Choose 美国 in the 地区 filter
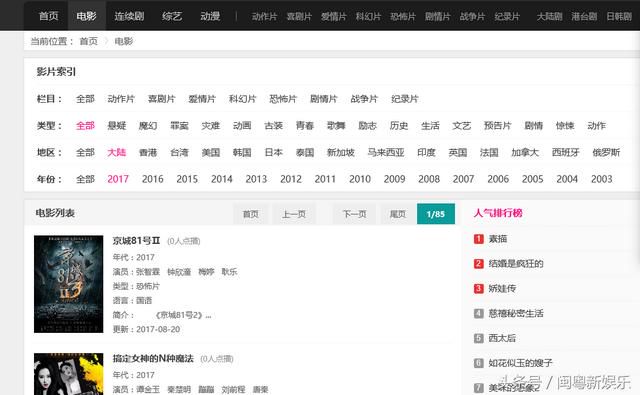 211,153
